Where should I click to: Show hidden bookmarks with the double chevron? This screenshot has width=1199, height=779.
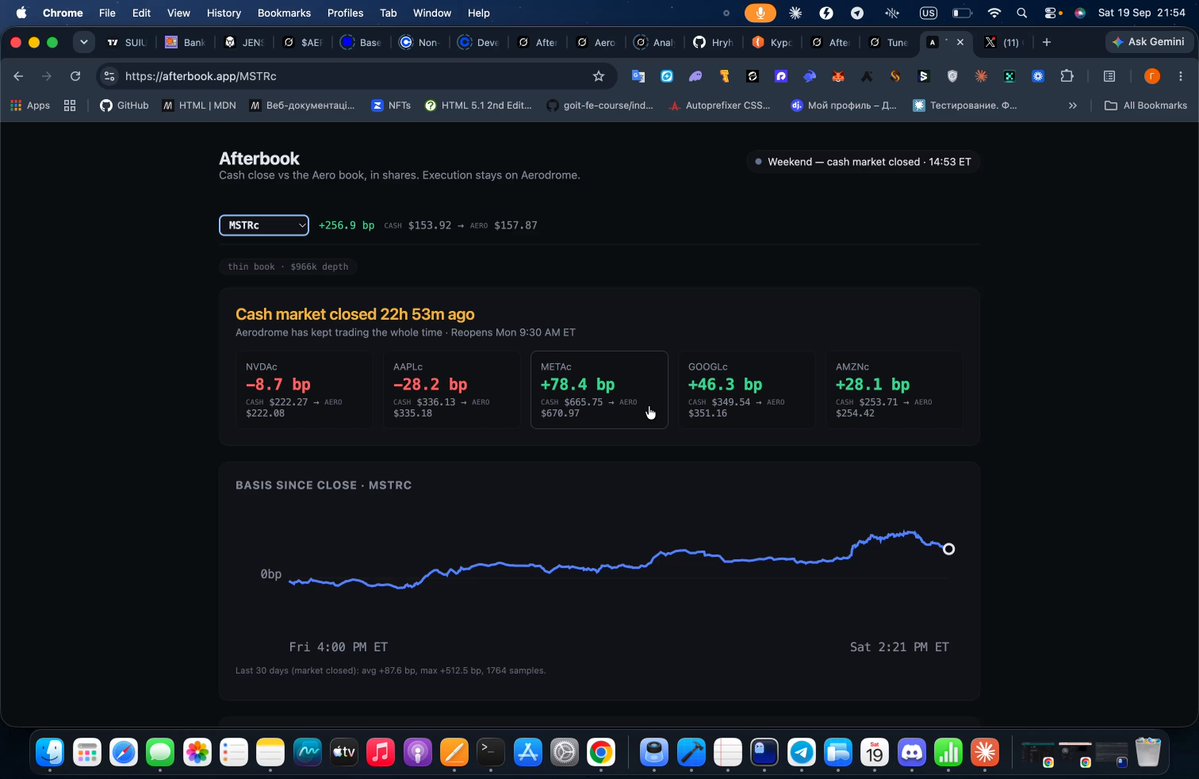click(x=1073, y=105)
